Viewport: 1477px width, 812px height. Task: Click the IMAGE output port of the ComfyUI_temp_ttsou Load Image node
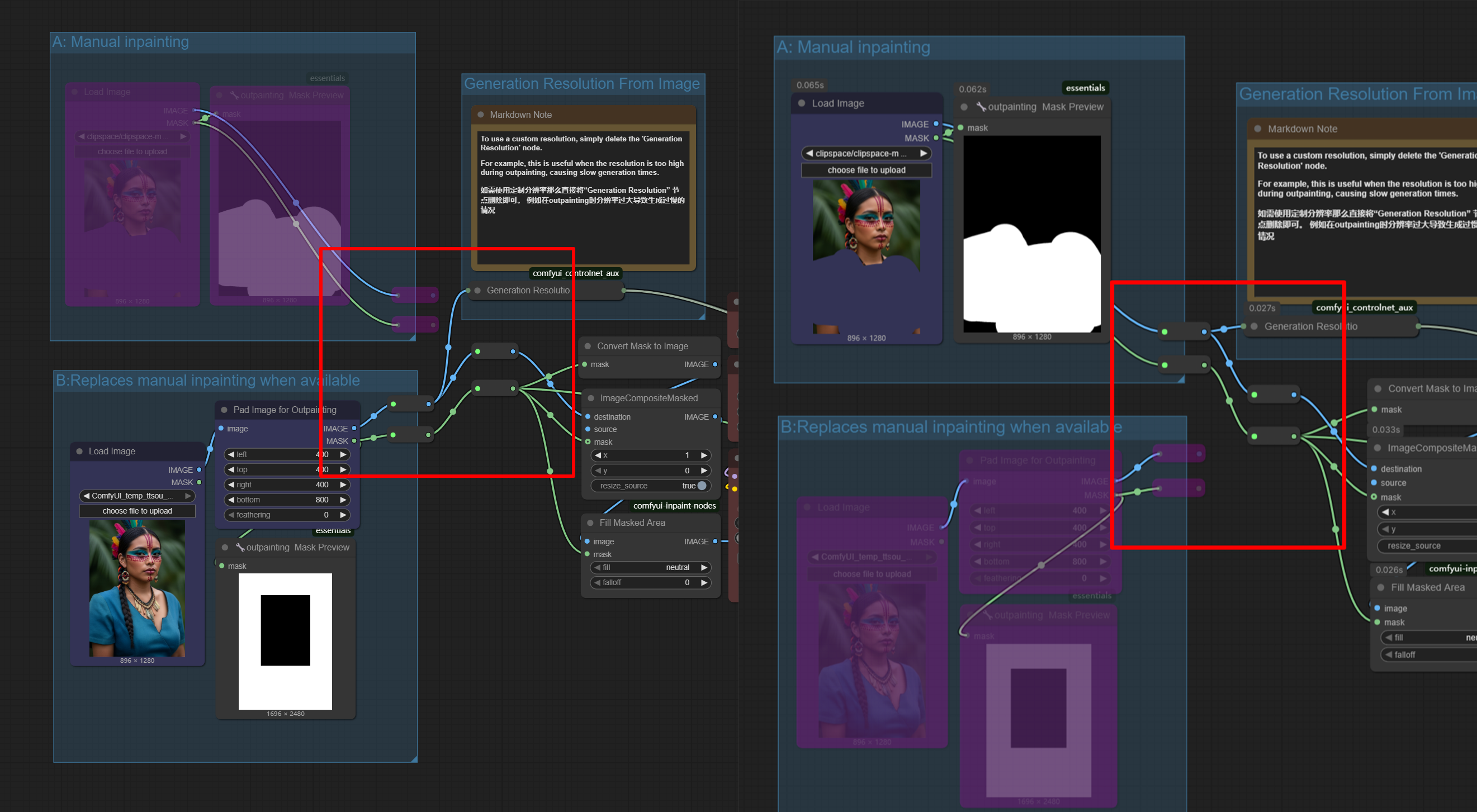tap(199, 470)
